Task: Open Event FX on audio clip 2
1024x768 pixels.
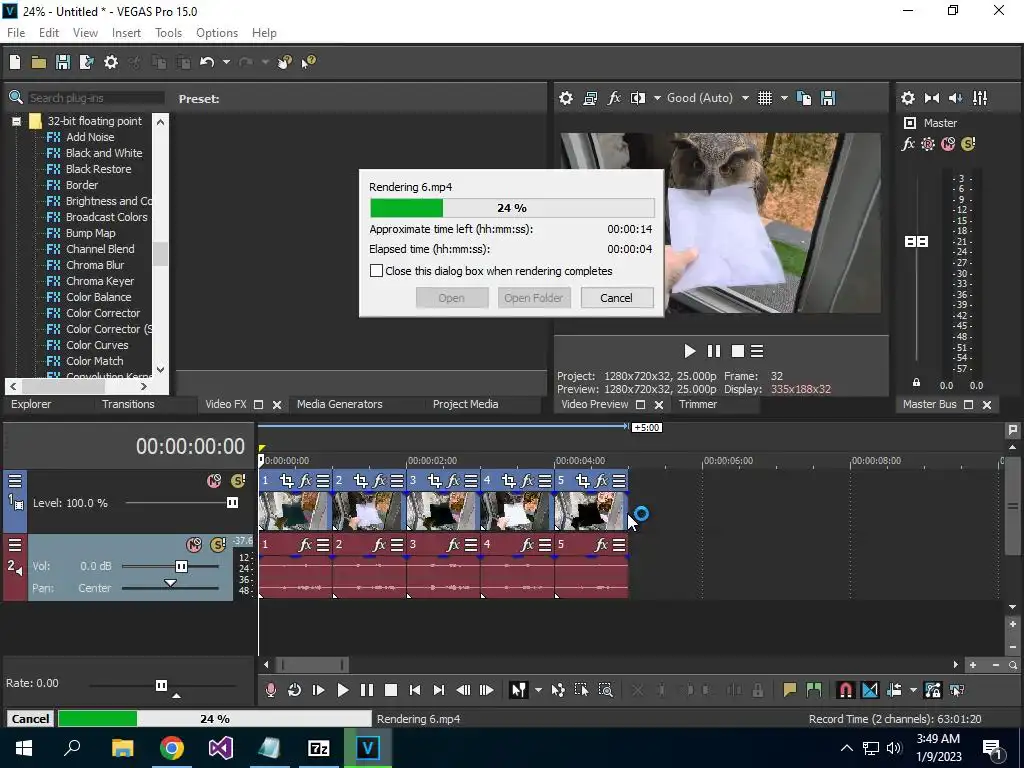Action: click(x=379, y=545)
